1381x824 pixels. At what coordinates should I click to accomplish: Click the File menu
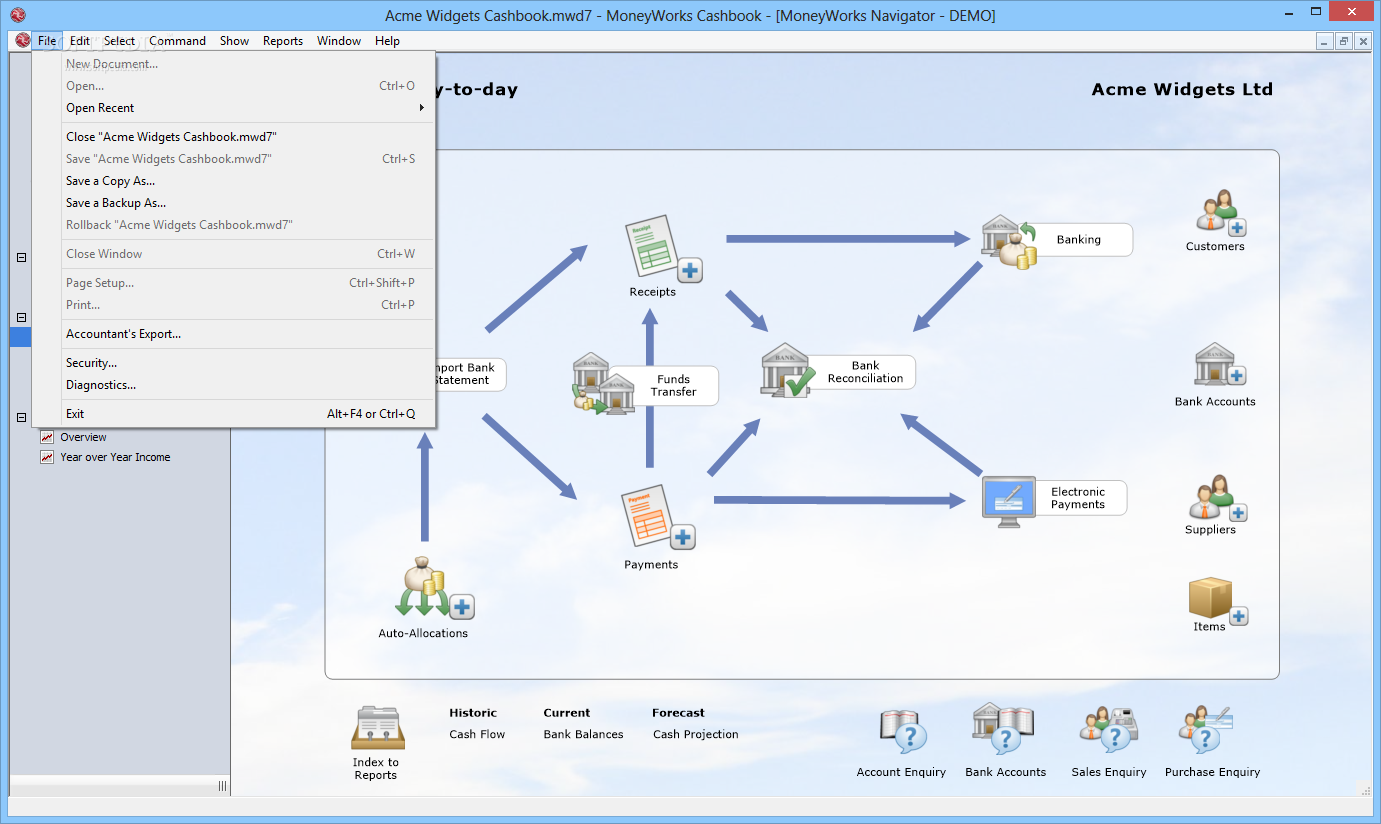tap(47, 41)
